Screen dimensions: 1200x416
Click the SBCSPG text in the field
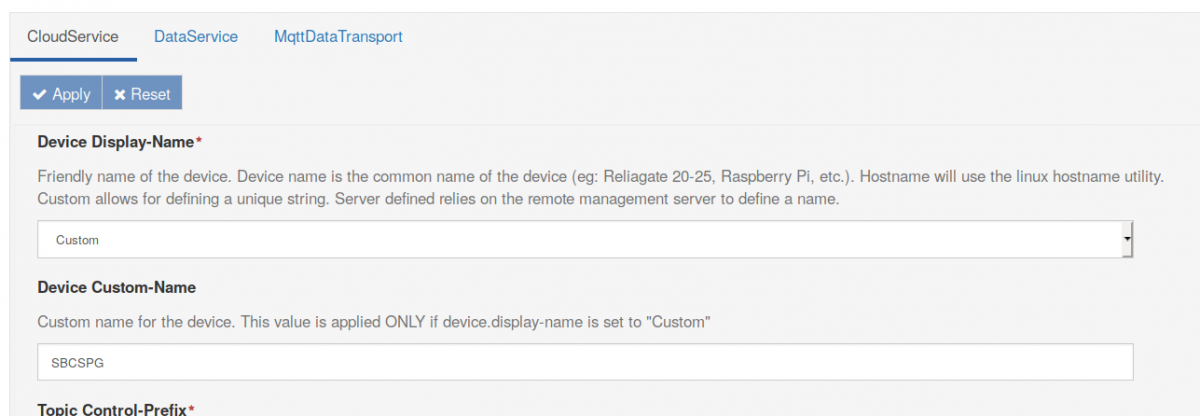78,363
